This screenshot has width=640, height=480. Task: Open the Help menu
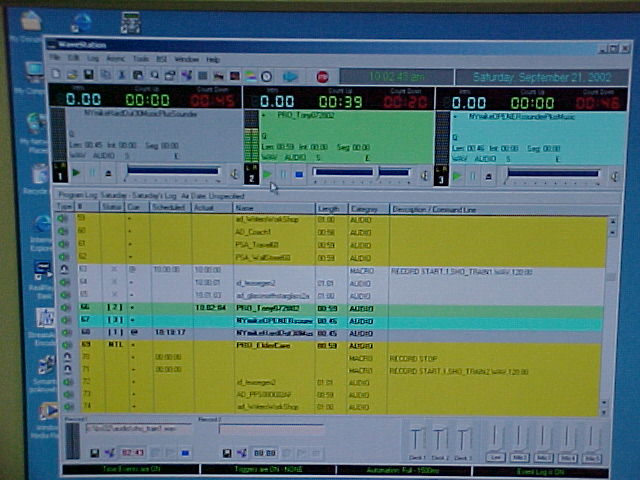[x=213, y=59]
